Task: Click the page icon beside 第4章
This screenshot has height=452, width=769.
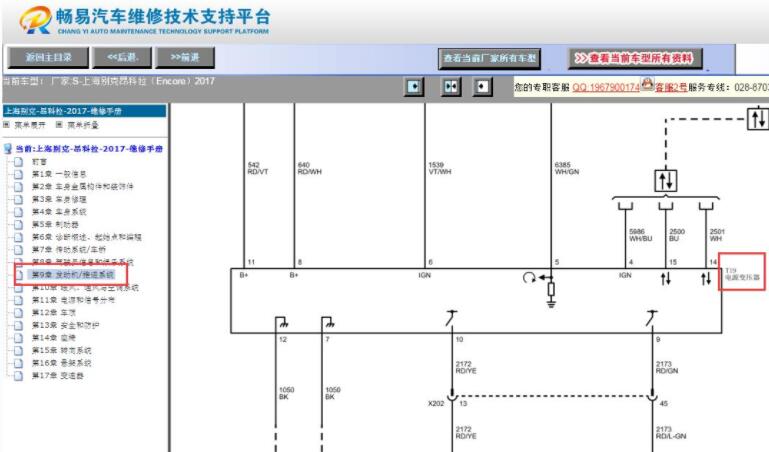Action: (18, 212)
